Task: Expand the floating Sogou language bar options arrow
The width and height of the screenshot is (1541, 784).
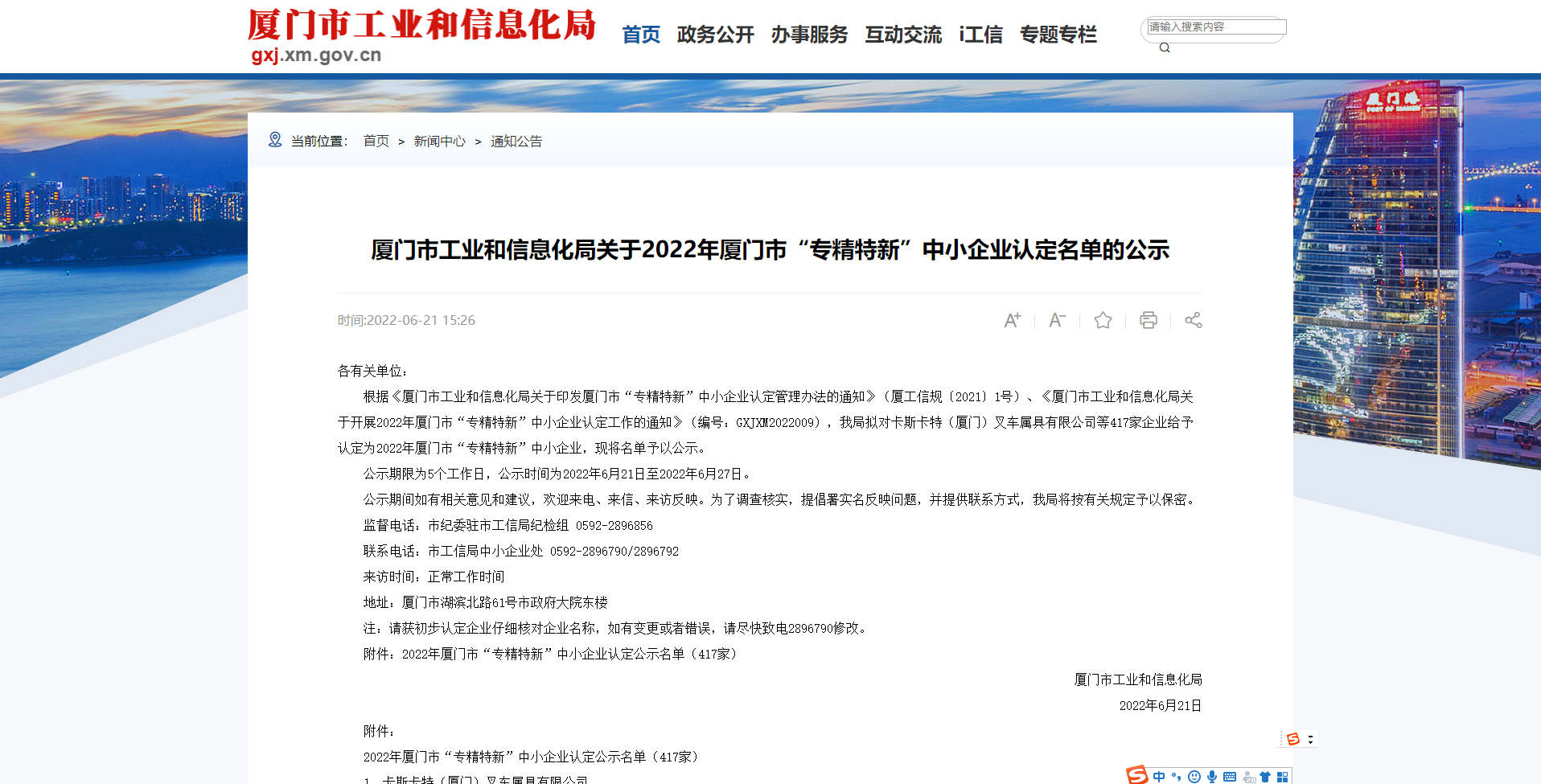Action: tap(1310, 739)
